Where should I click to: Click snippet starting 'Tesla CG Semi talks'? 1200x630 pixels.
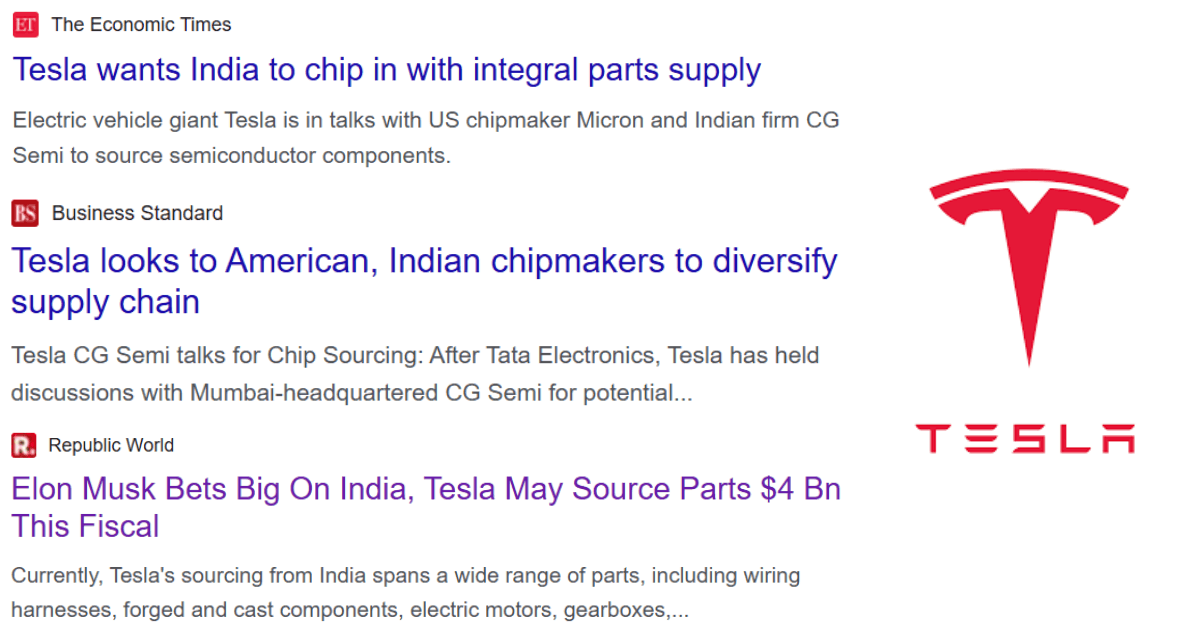pyautogui.click(x=416, y=374)
